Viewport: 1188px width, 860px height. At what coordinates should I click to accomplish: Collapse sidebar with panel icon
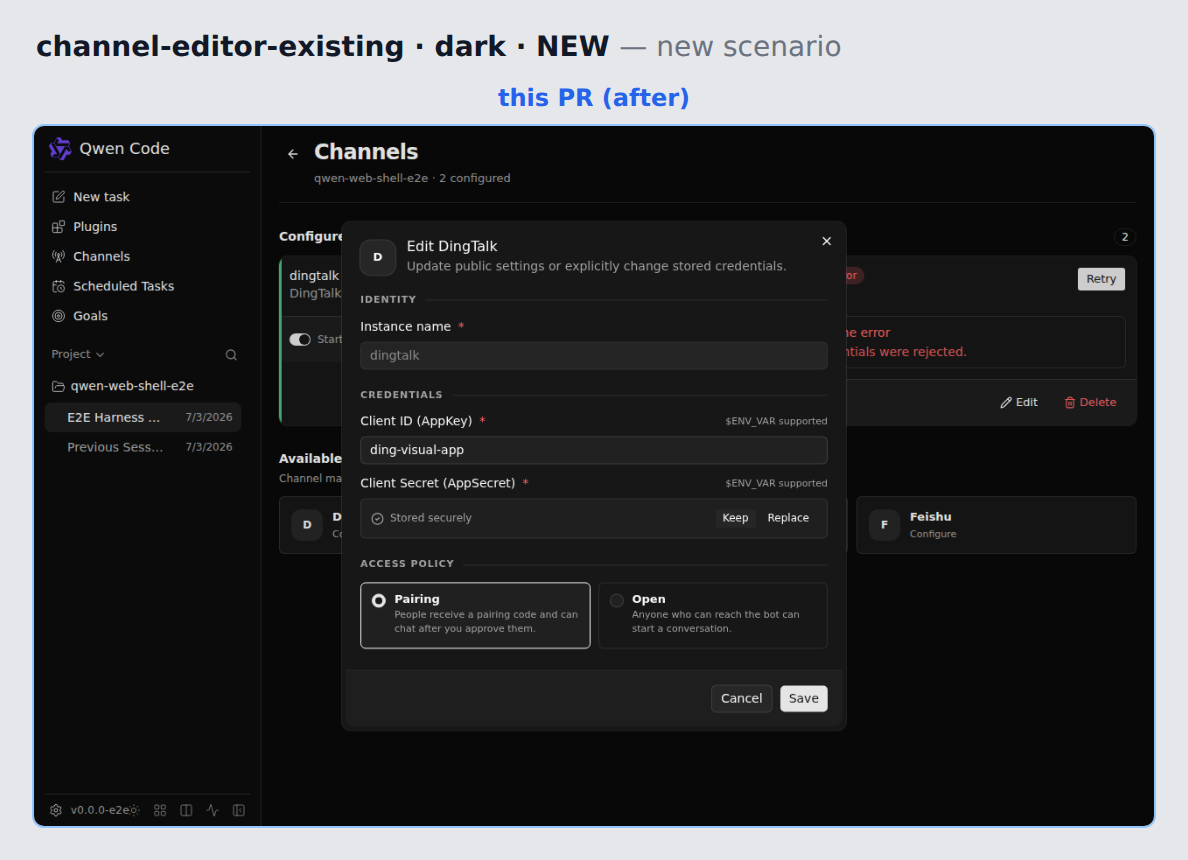coord(239,810)
